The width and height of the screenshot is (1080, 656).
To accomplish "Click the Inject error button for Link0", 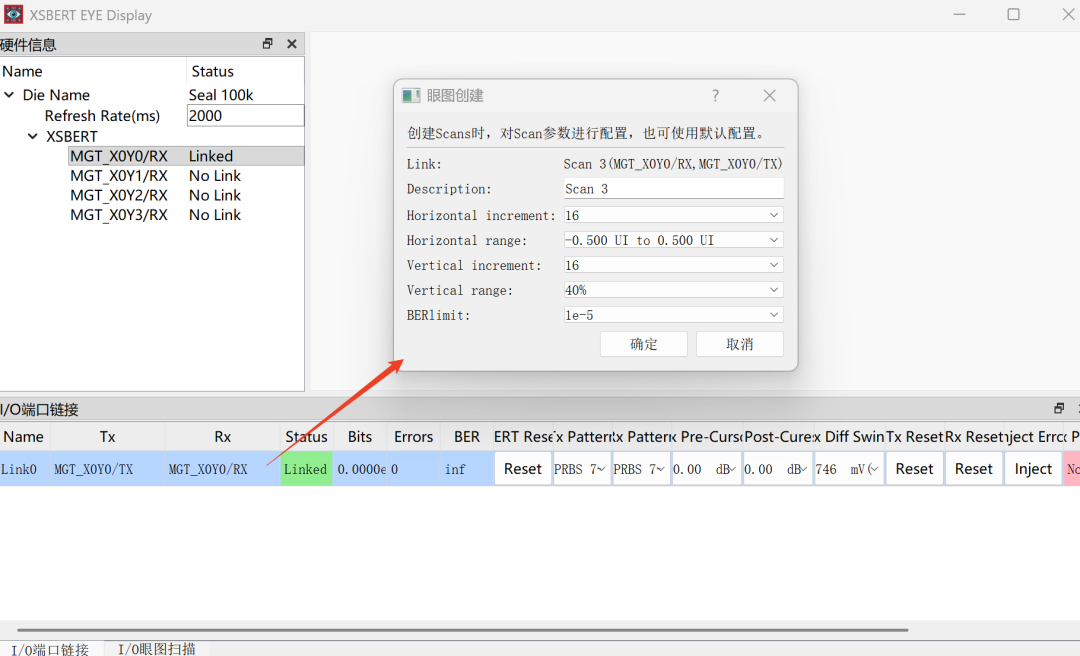I will [1033, 469].
